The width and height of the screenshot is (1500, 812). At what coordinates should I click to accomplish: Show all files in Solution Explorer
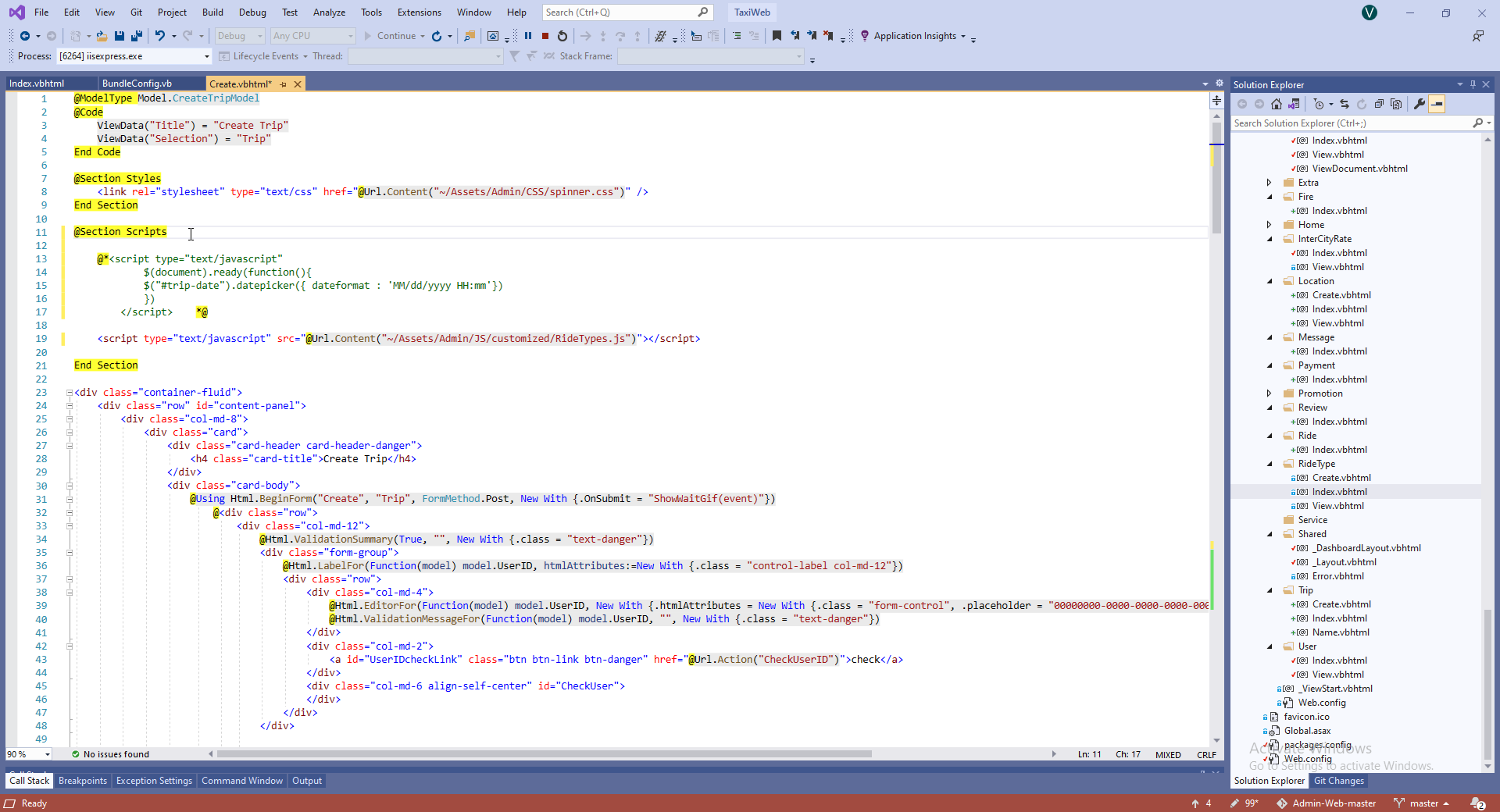point(1396,104)
